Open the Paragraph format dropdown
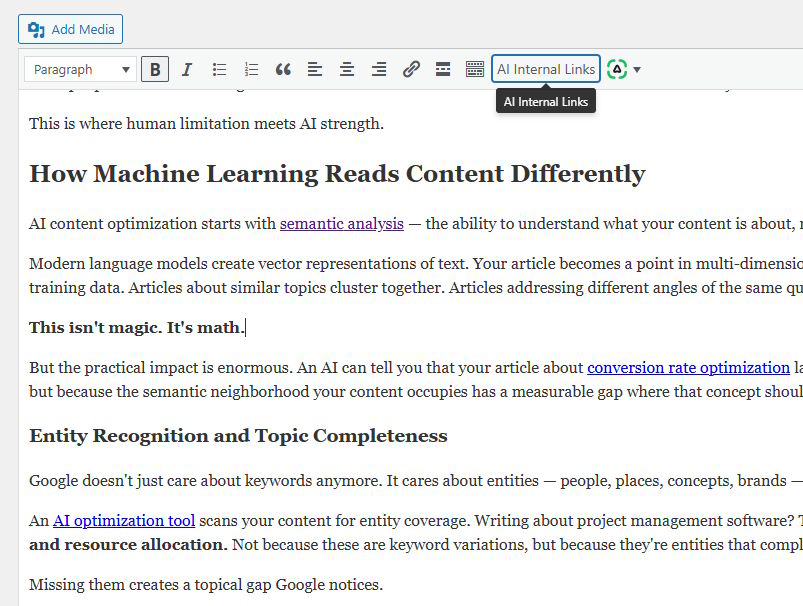This screenshot has height=606, width=803. pos(82,69)
